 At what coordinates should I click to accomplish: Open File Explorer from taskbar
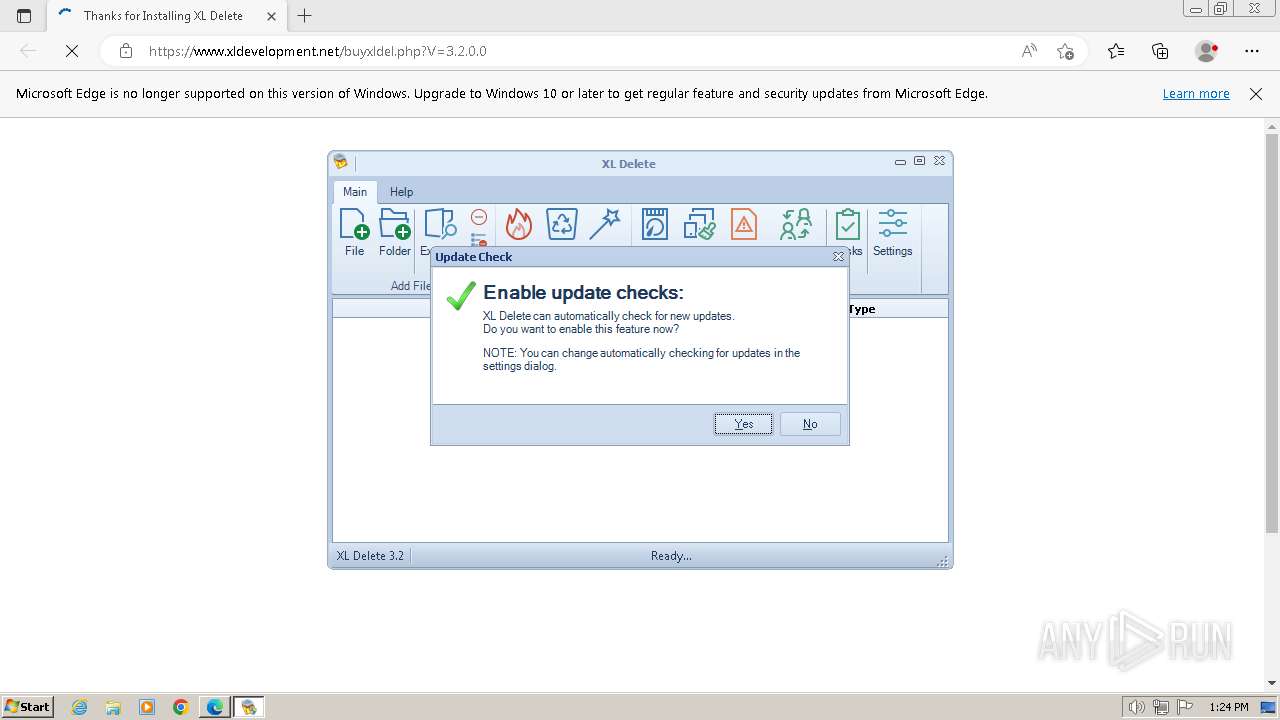pyautogui.click(x=113, y=707)
